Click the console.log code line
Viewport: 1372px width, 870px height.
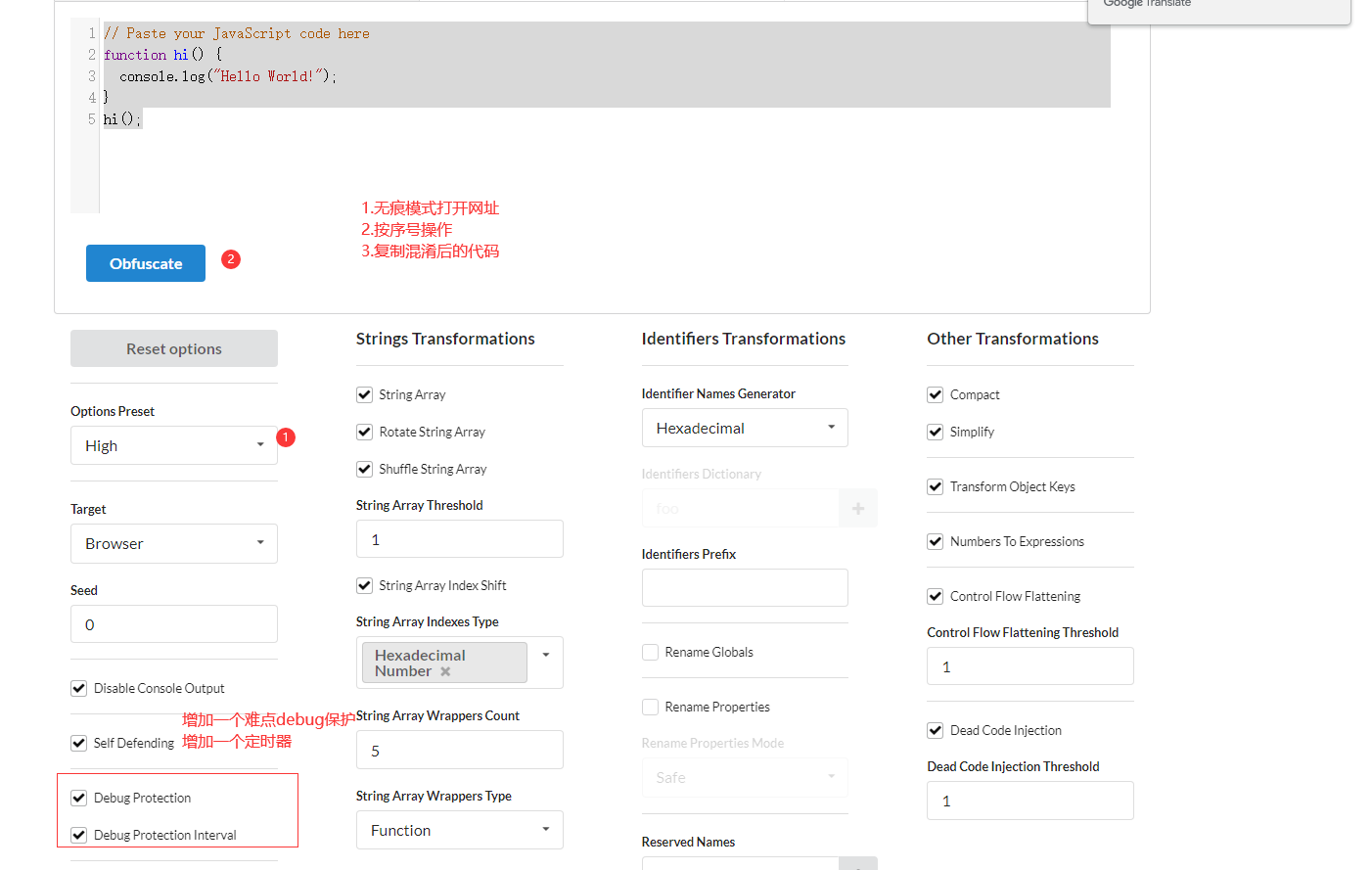coord(228,76)
